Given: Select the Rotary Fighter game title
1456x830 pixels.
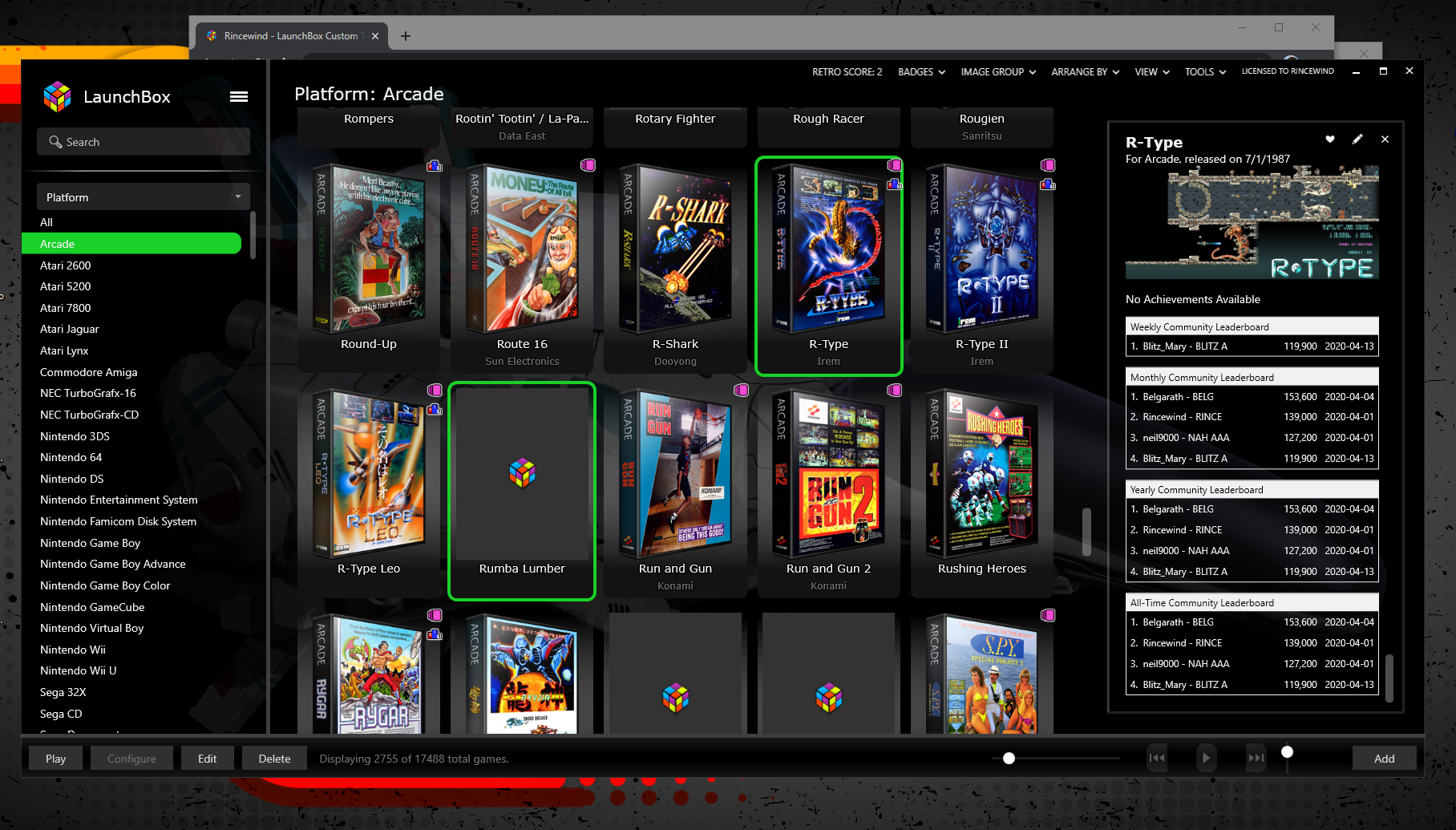Looking at the screenshot, I should point(675,119).
